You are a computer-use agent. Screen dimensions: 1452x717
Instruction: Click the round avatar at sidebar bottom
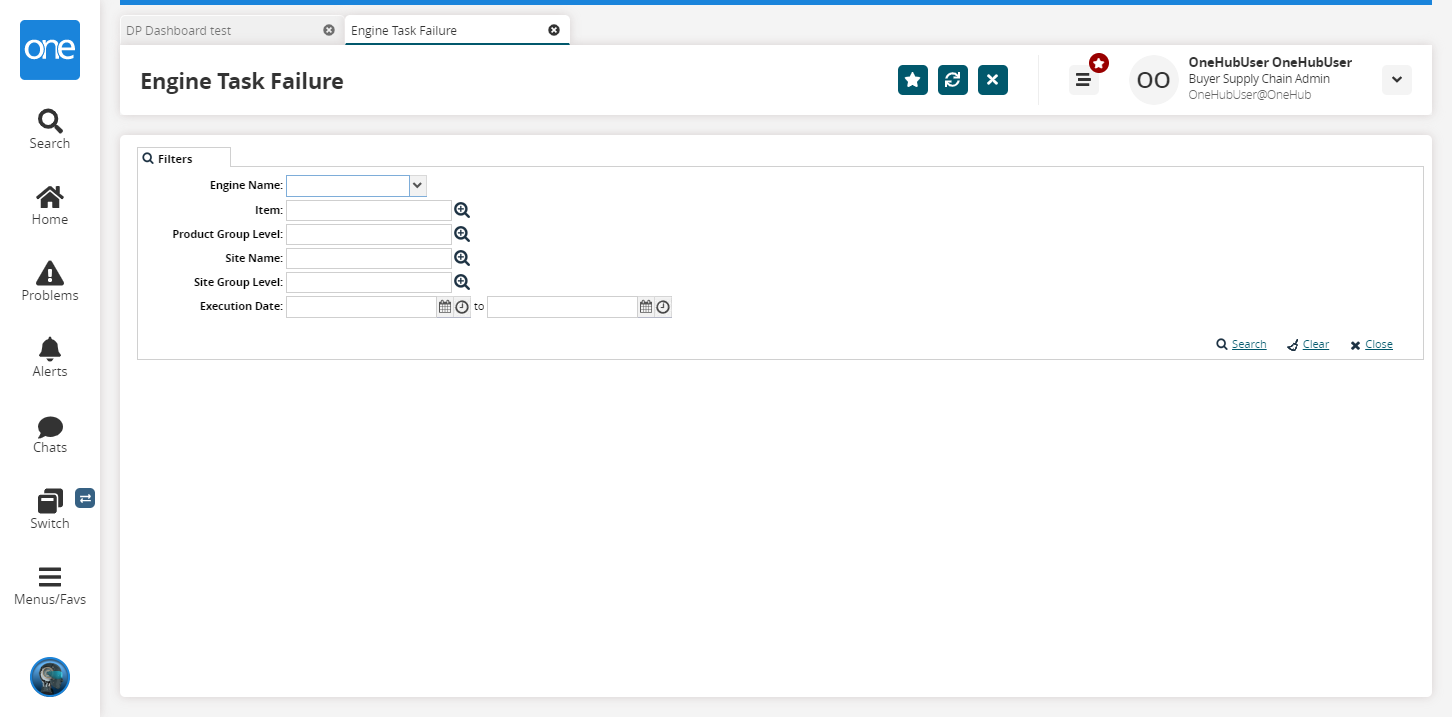(x=50, y=677)
